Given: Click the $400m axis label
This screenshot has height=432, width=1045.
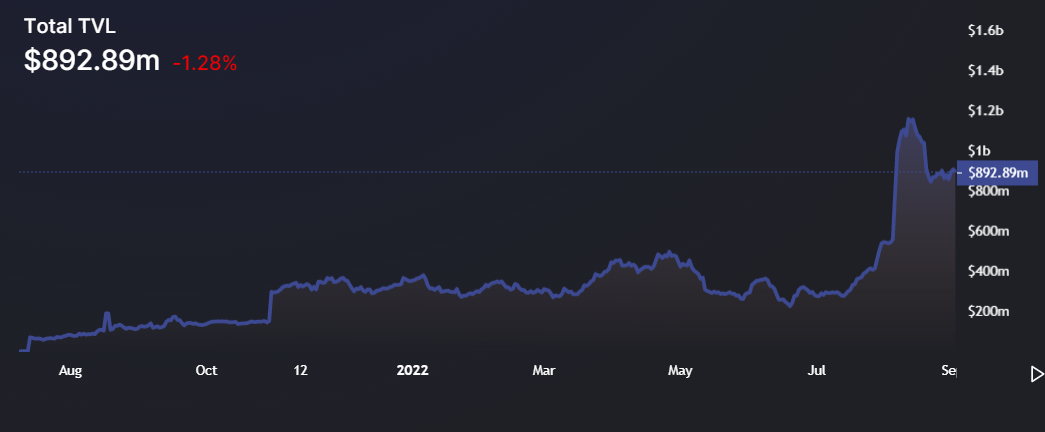Looking at the screenshot, I should 988,271.
